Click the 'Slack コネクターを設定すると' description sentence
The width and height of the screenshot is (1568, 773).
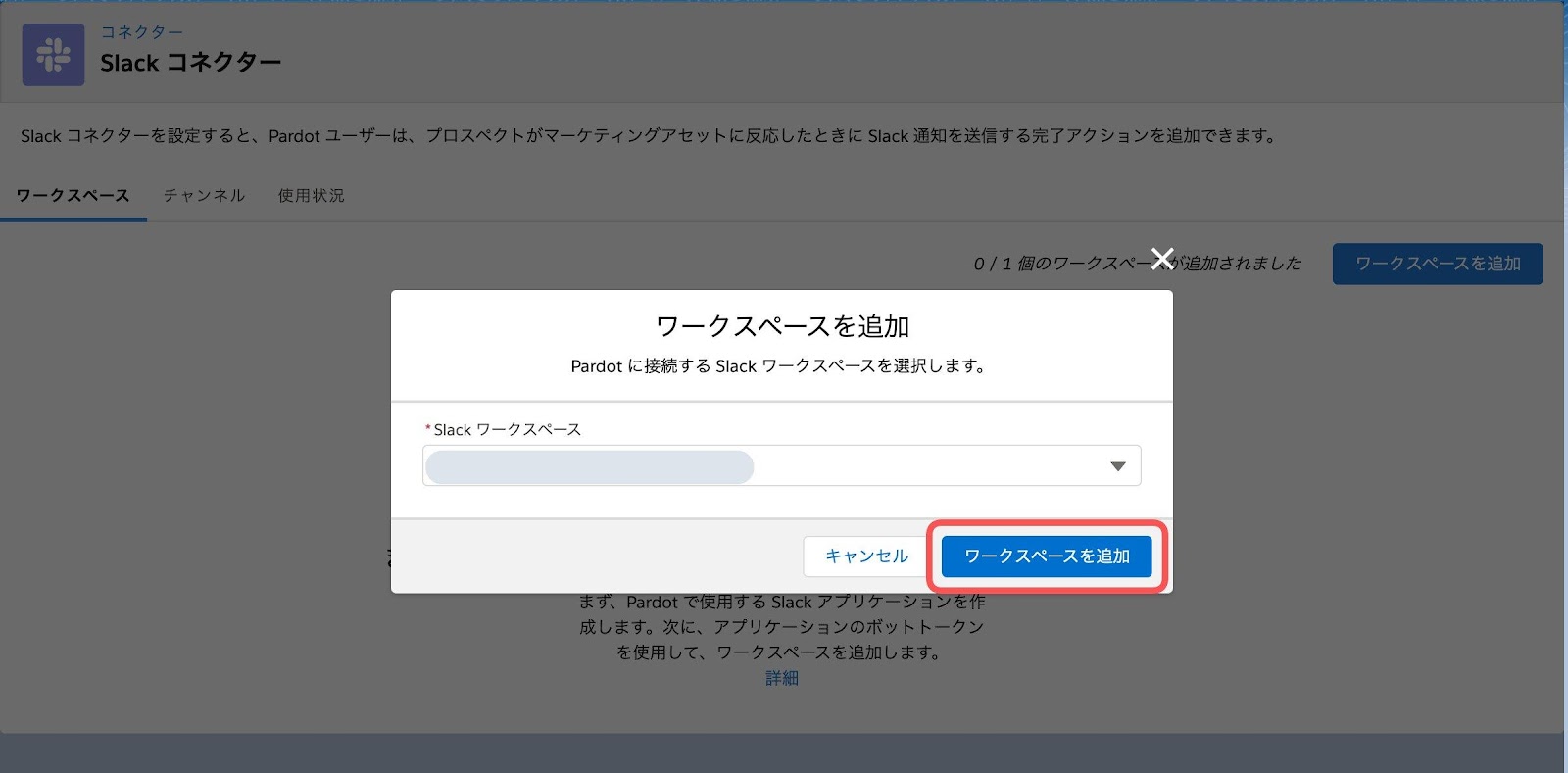point(650,136)
